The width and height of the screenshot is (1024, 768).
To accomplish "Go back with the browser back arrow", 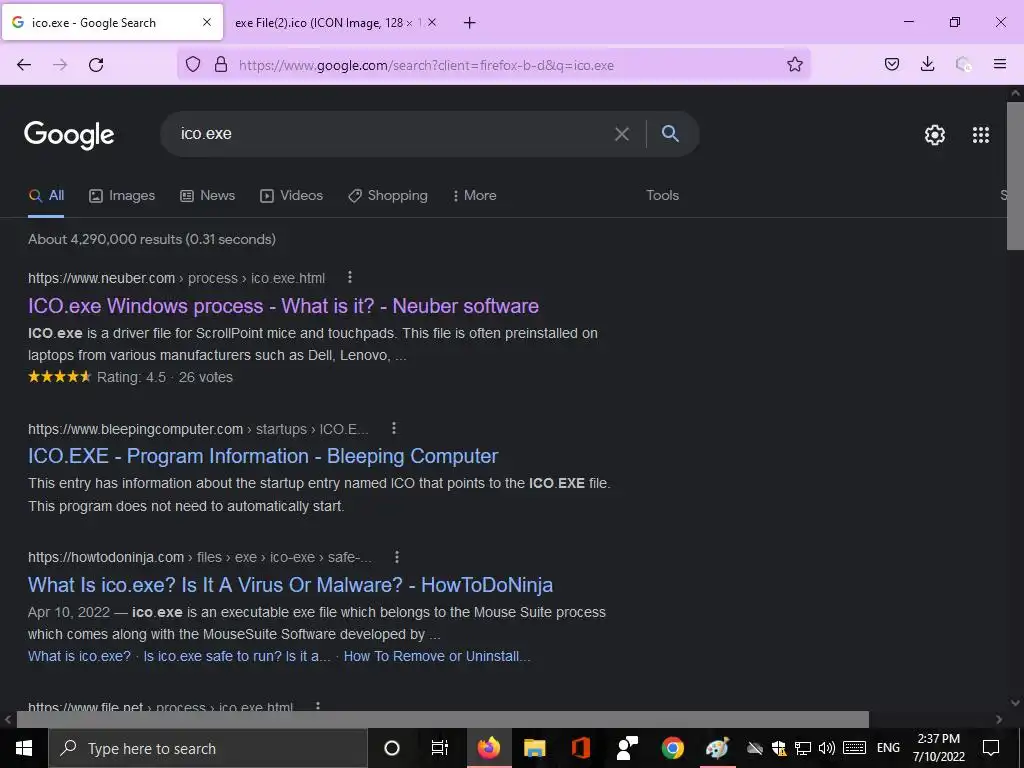I will (24, 65).
